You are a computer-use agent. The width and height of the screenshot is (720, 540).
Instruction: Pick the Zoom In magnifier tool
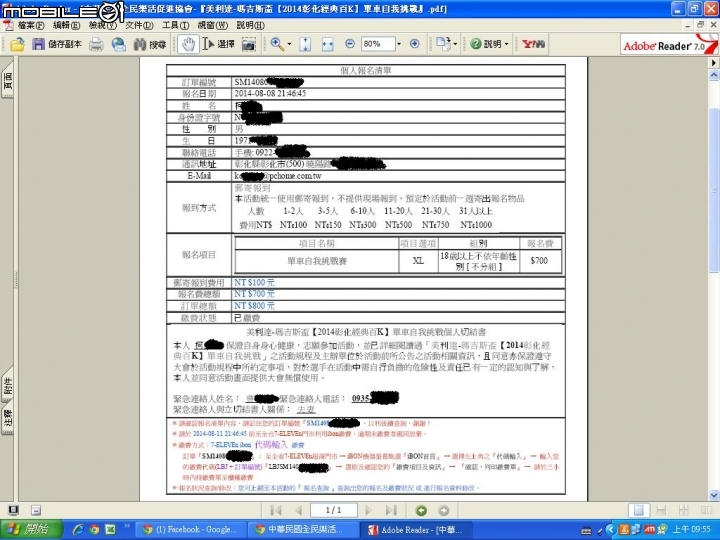click(277, 44)
